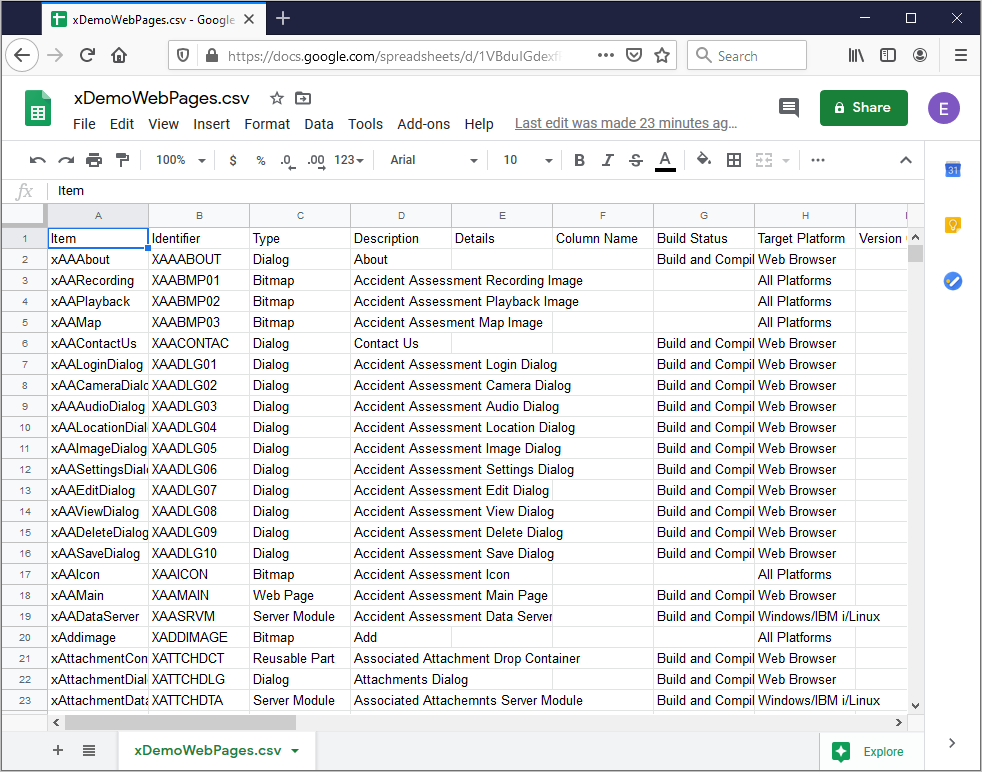This screenshot has width=982, height=772.
Task: Toggle italic formatting
Action: point(607,160)
